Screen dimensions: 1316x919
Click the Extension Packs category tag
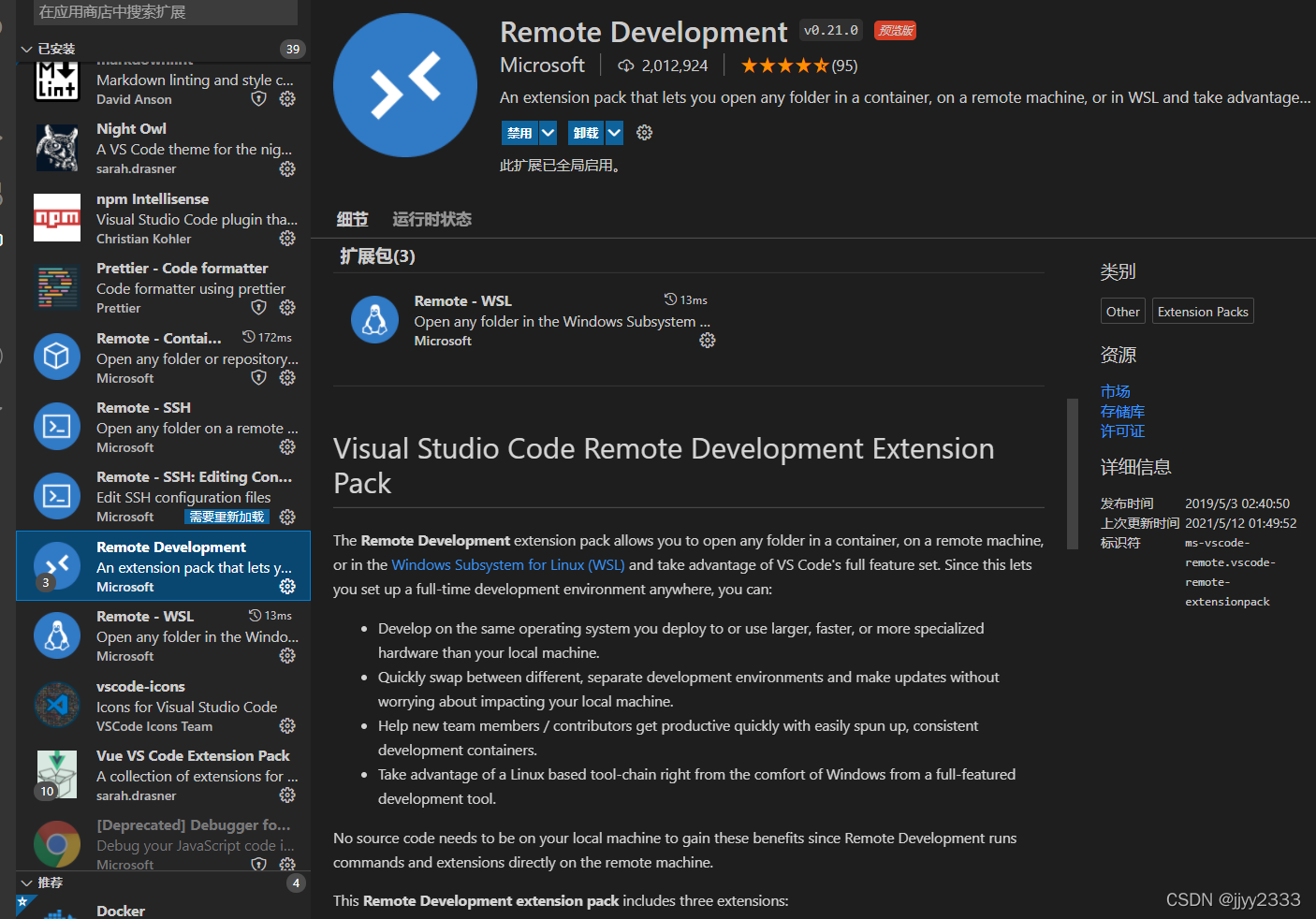point(1203,312)
